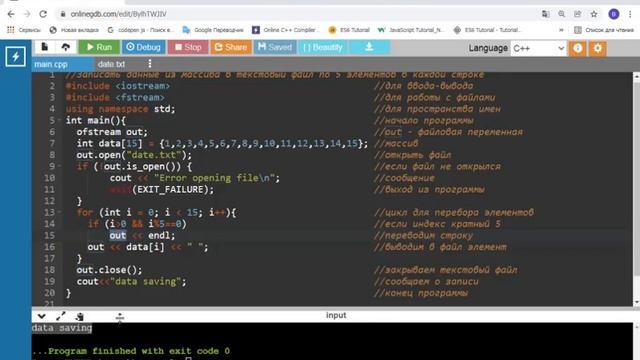
Task: Open the Сервисы apps shortcut
Action: click(x=24, y=30)
